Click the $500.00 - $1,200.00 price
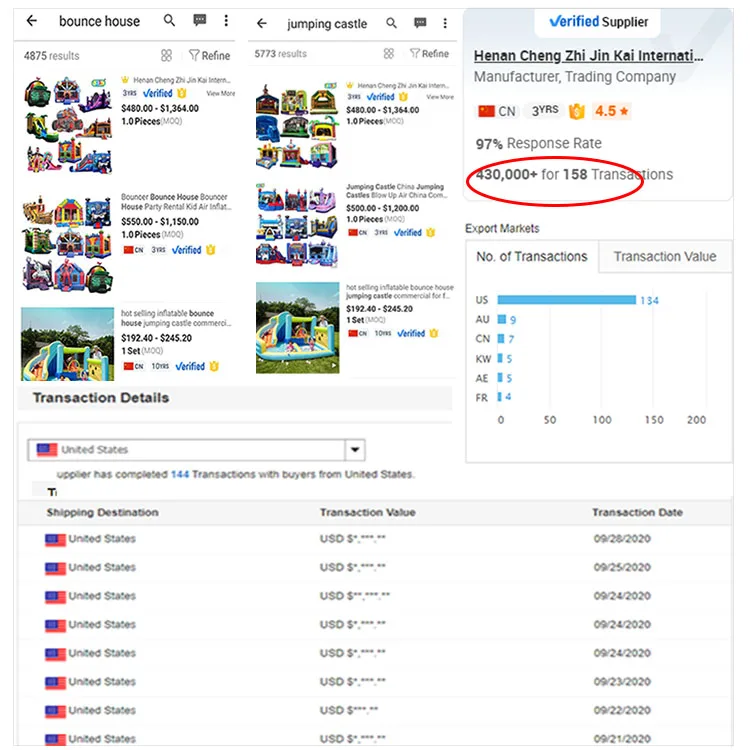 [x=383, y=208]
